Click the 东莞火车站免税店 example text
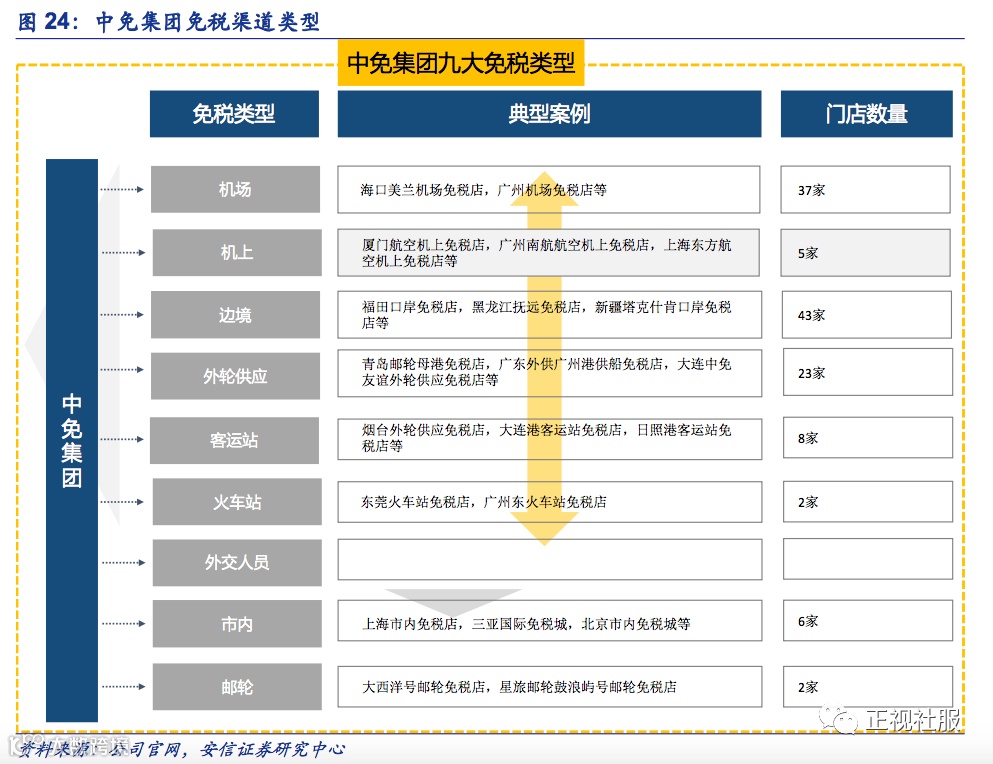This screenshot has width=993, height=764. 415,502
